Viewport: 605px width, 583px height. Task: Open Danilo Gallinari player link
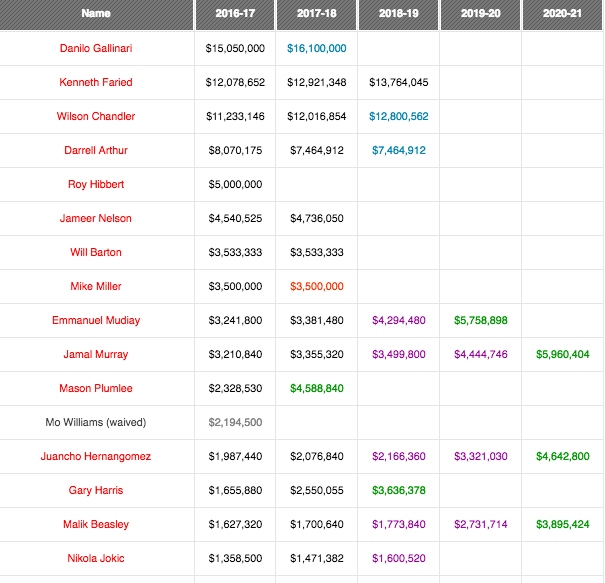click(x=96, y=48)
